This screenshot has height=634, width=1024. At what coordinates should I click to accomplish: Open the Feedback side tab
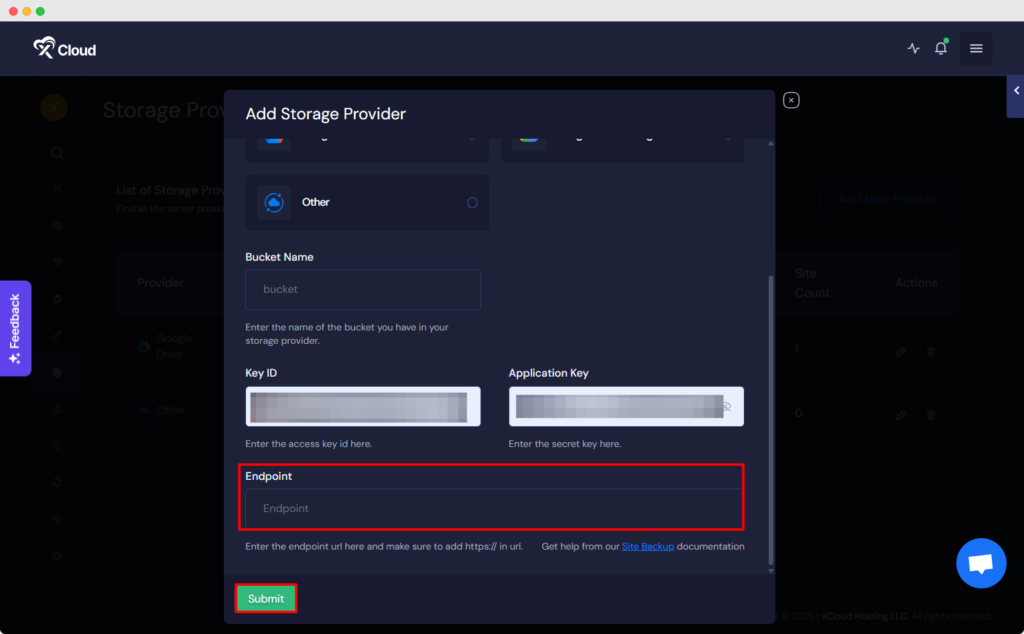[15, 328]
